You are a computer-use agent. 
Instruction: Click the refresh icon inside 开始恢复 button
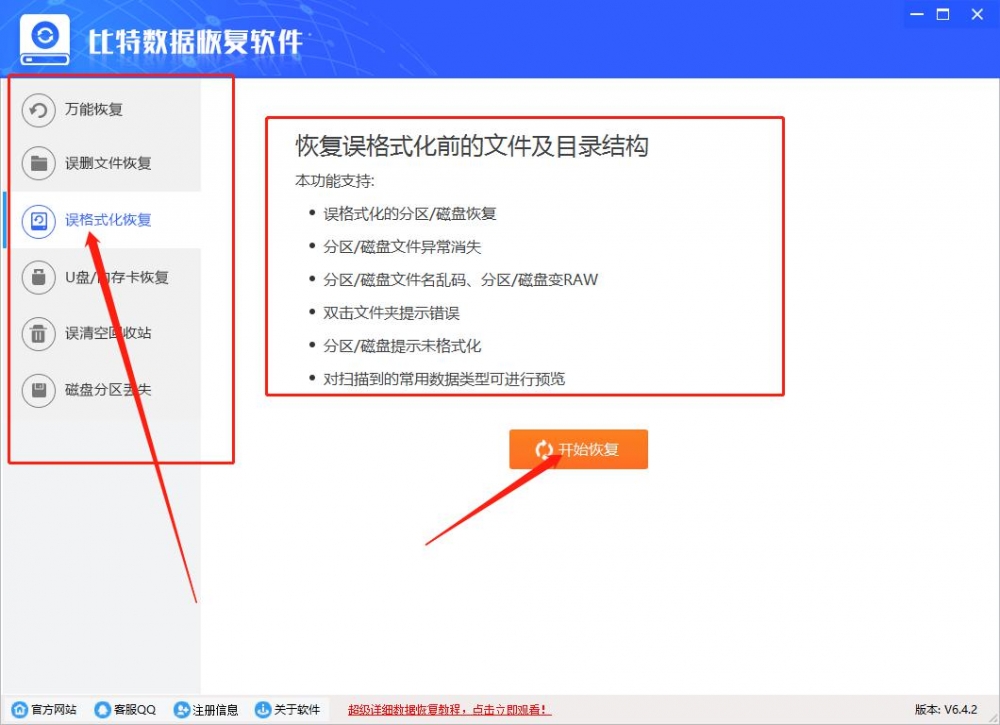tap(544, 450)
